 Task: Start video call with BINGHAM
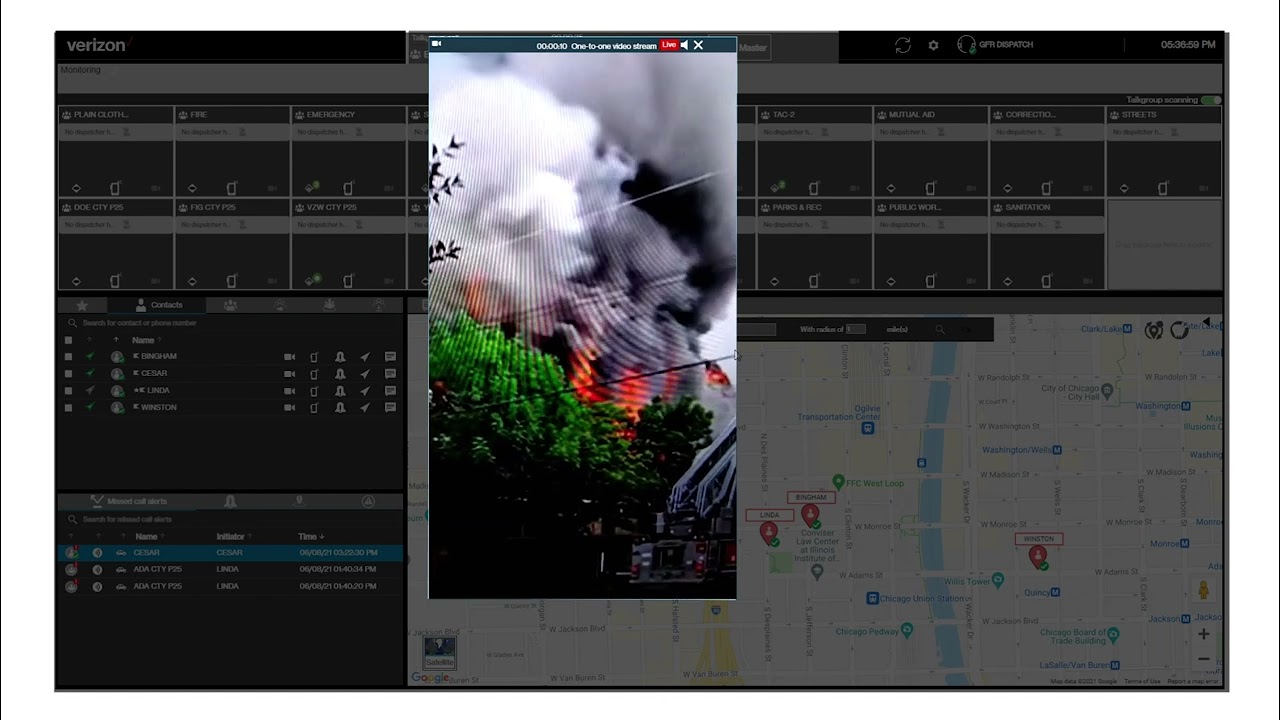[289, 357]
